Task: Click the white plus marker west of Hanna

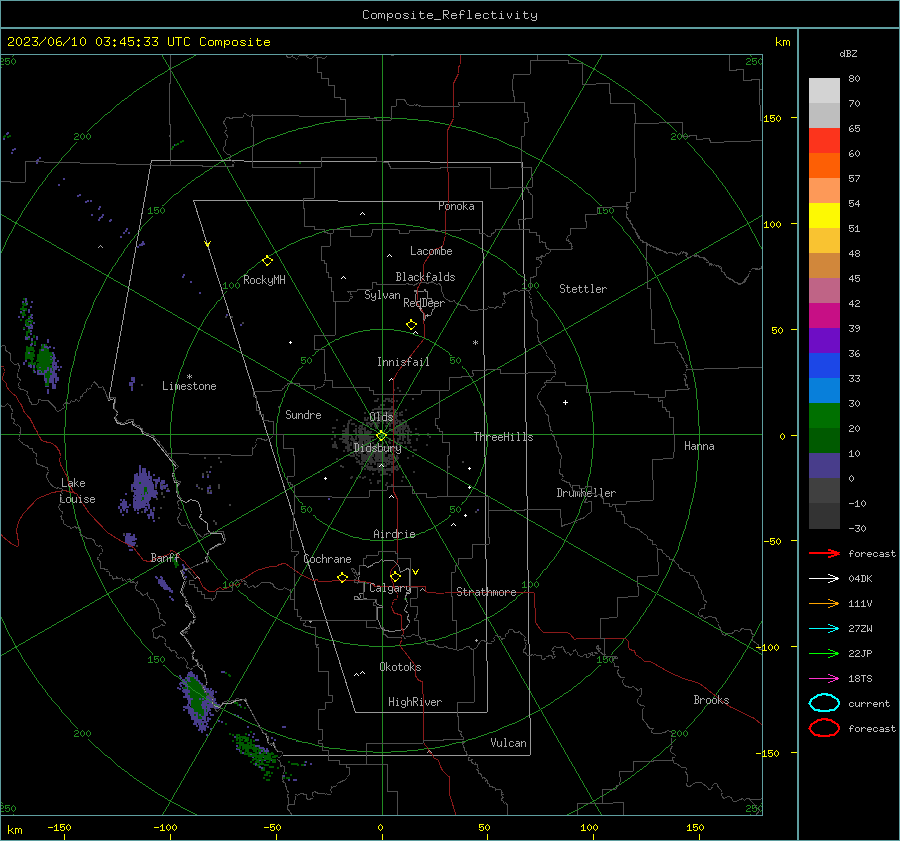Action: coord(565,402)
